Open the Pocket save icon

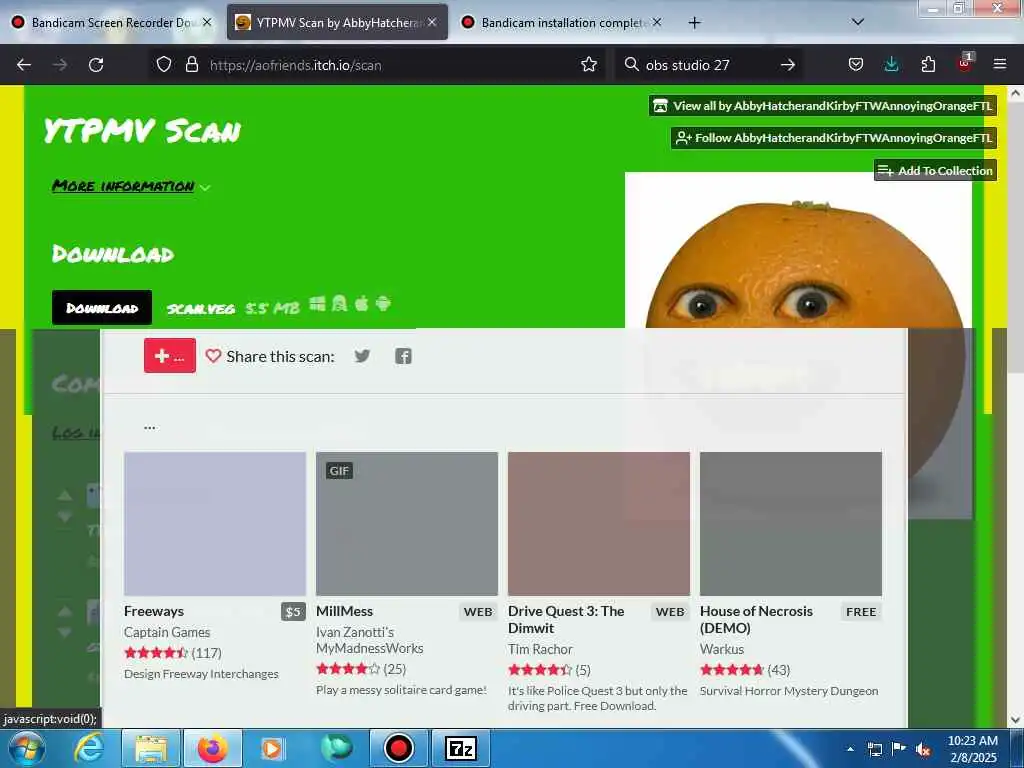[x=856, y=65]
